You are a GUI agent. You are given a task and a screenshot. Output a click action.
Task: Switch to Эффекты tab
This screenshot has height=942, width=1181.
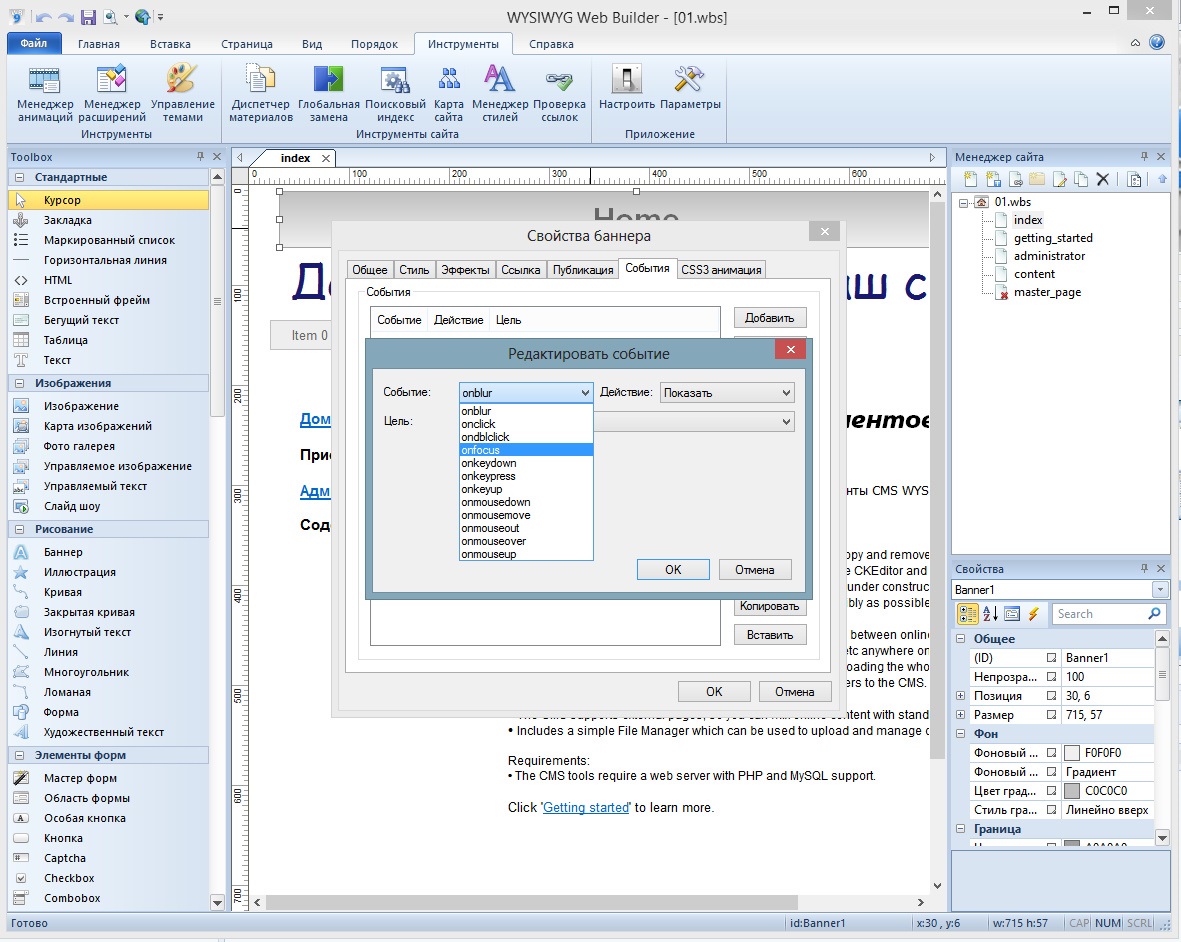coord(465,270)
